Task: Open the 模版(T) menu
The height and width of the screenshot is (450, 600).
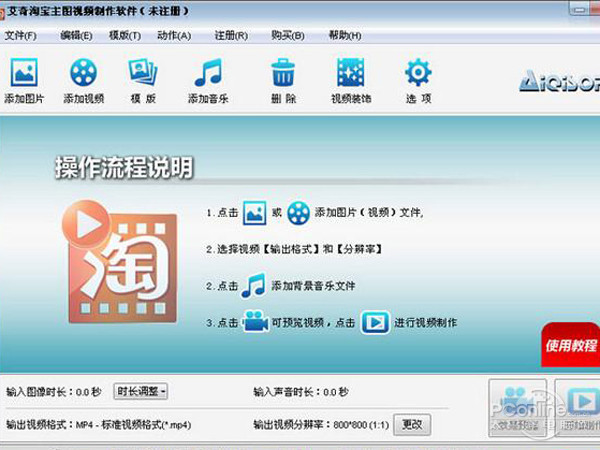Action: [125, 36]
